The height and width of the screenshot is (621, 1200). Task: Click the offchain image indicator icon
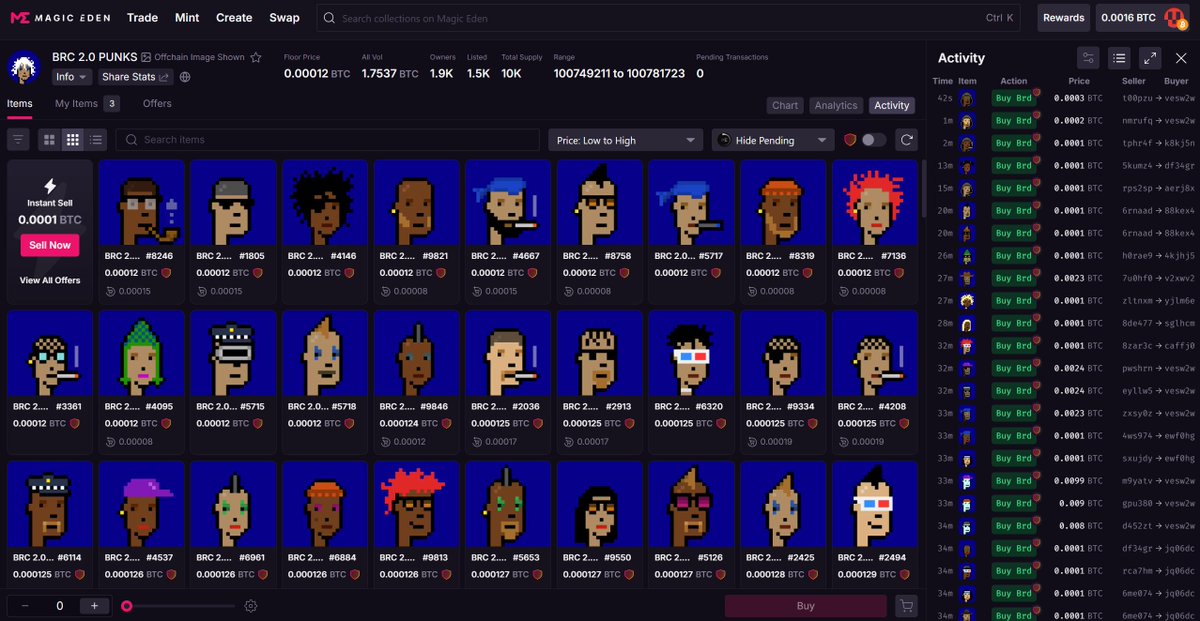(146, 57)
